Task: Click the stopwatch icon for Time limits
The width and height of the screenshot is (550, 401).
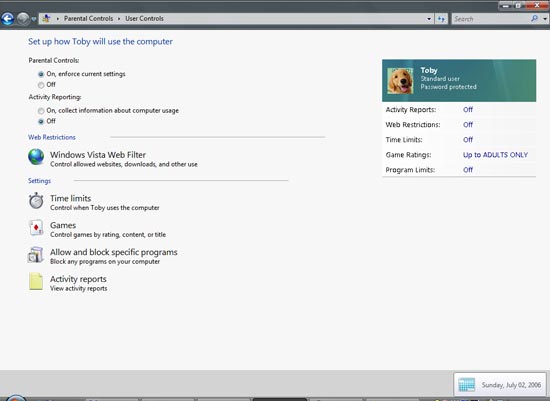Action: click(x=36, y=201)
